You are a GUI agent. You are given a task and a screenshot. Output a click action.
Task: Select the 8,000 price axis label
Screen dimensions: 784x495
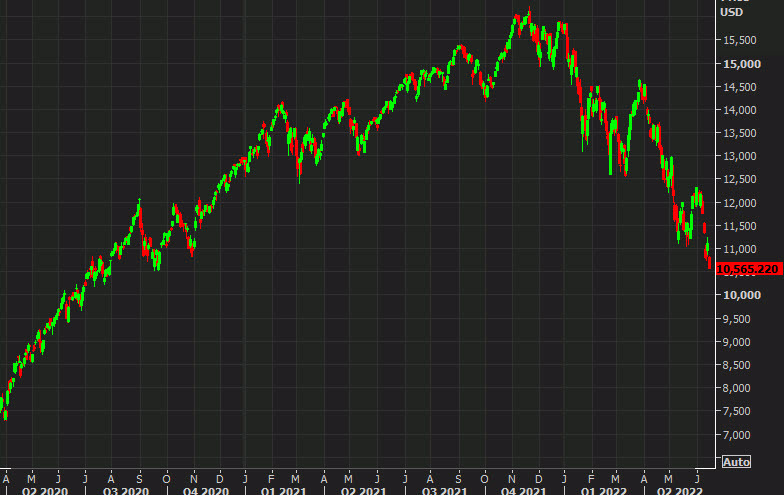[737, 388]
